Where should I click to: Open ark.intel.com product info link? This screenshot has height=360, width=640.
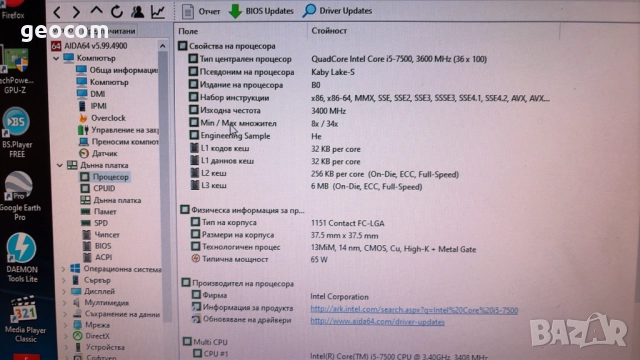(x=414, y=310)
